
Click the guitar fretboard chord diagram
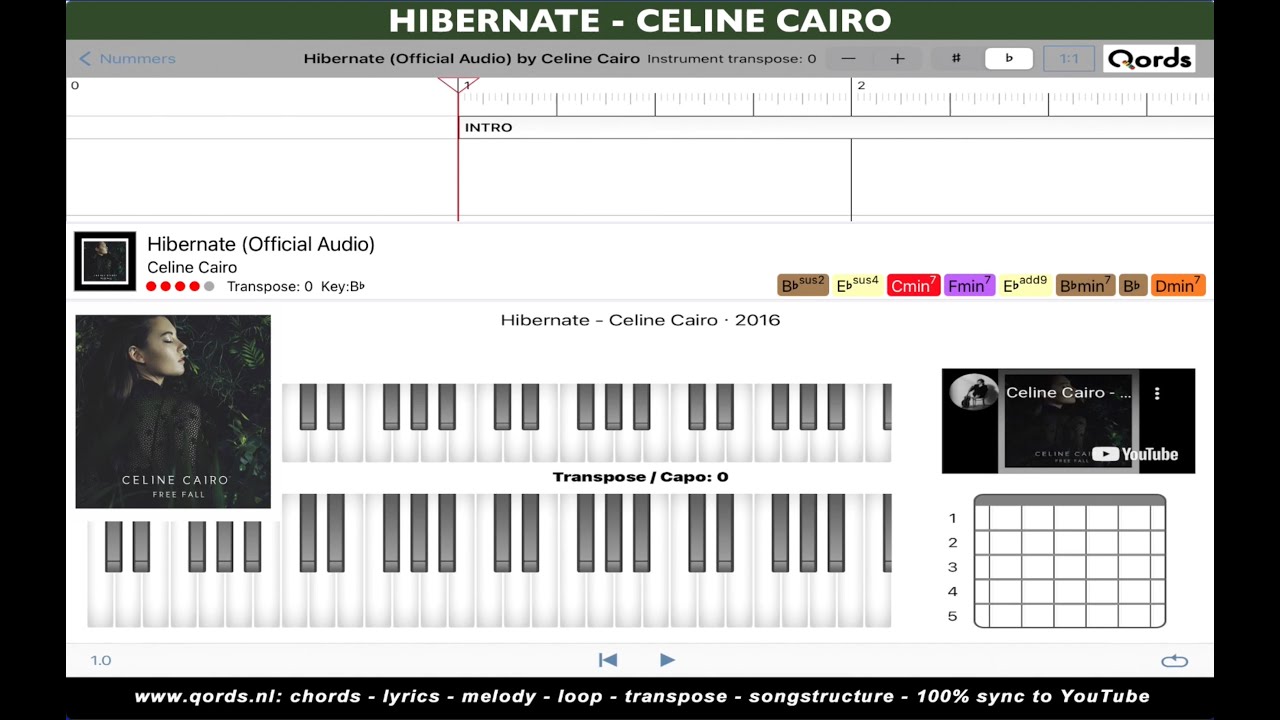1069,561
